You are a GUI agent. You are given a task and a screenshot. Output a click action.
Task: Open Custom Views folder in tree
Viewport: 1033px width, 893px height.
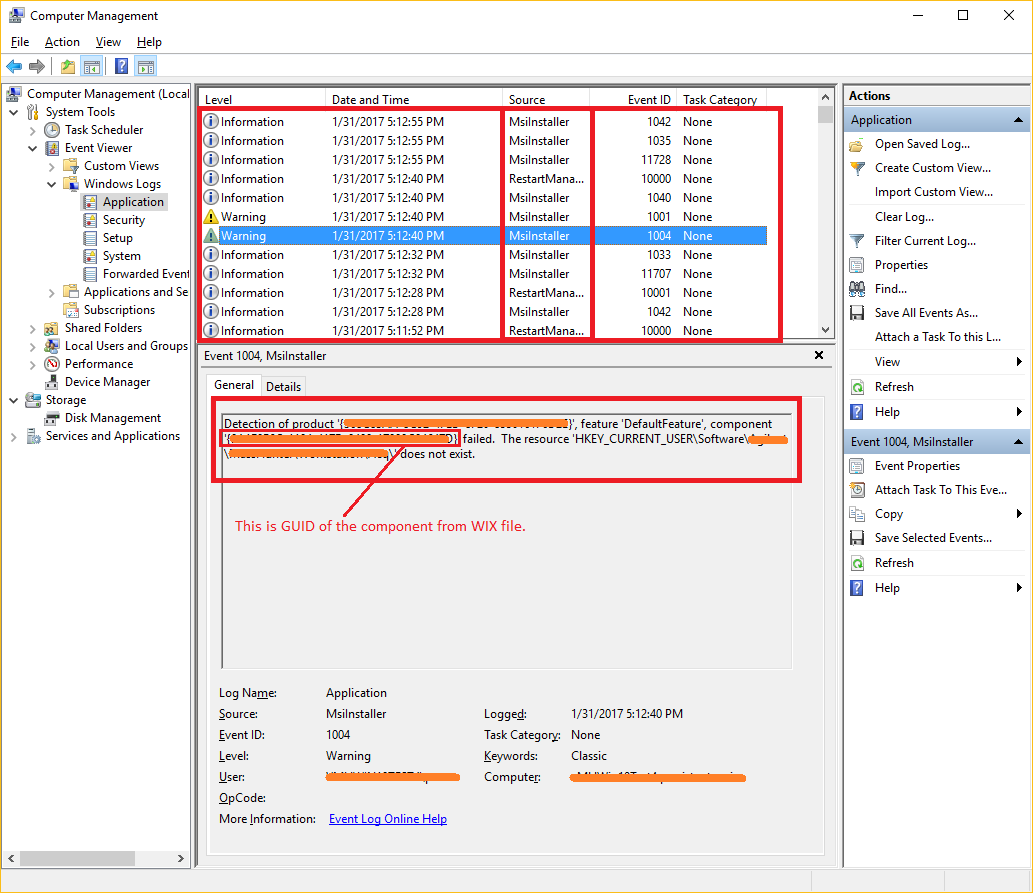coord(121,165)
